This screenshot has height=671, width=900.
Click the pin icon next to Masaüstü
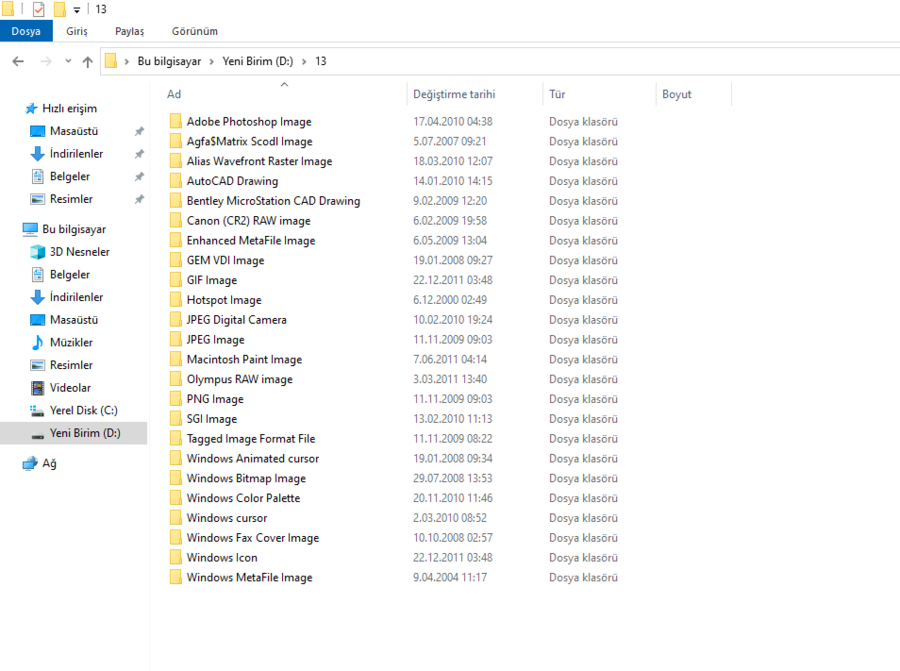coord(139,131)
